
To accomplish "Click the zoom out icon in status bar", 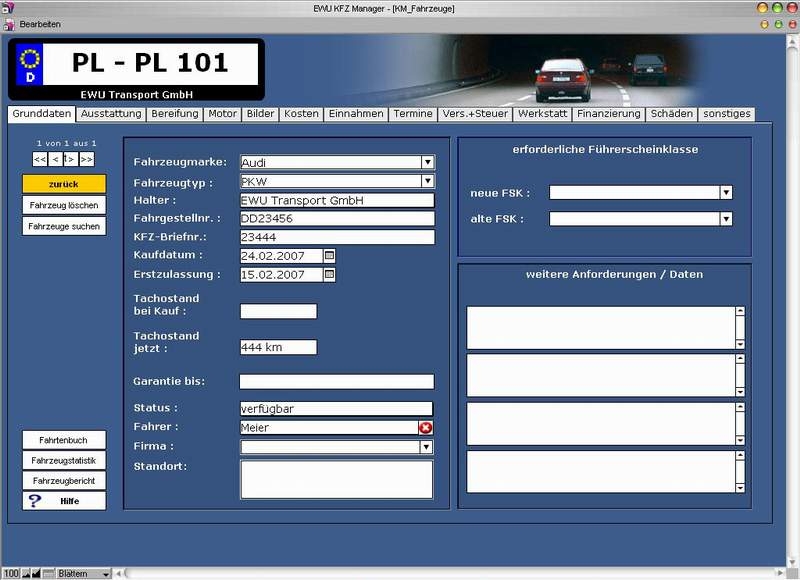I will pyautogui.click(x=26, y=574).
